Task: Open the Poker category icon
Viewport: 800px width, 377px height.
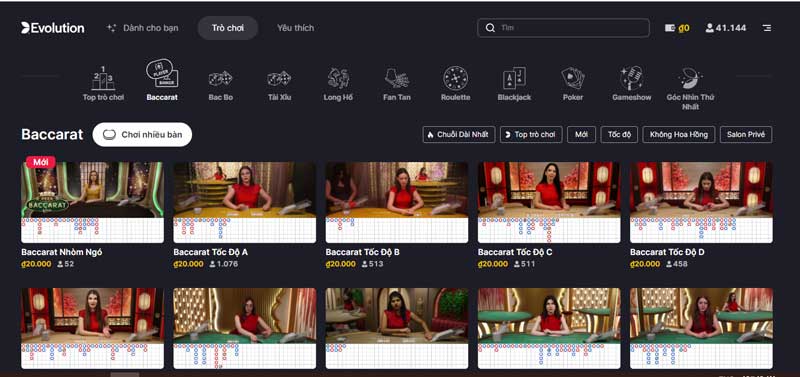Action: [573, 84]
